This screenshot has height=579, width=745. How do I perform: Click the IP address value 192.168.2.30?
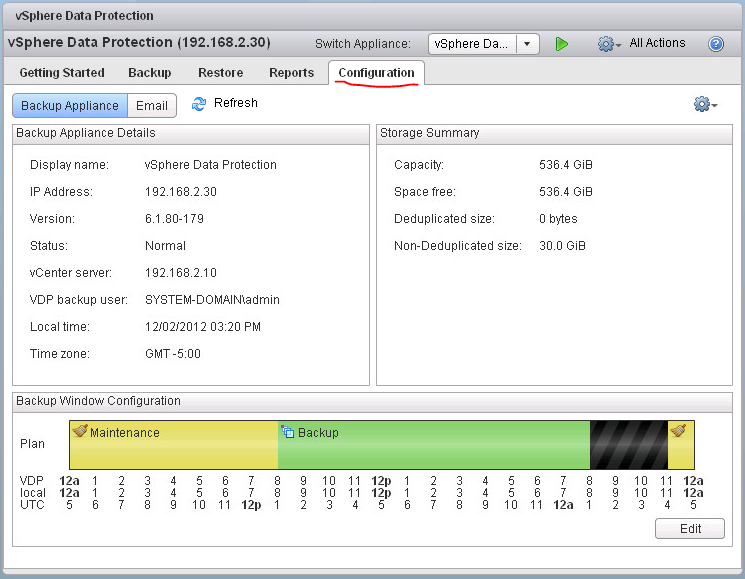point(181,192)
